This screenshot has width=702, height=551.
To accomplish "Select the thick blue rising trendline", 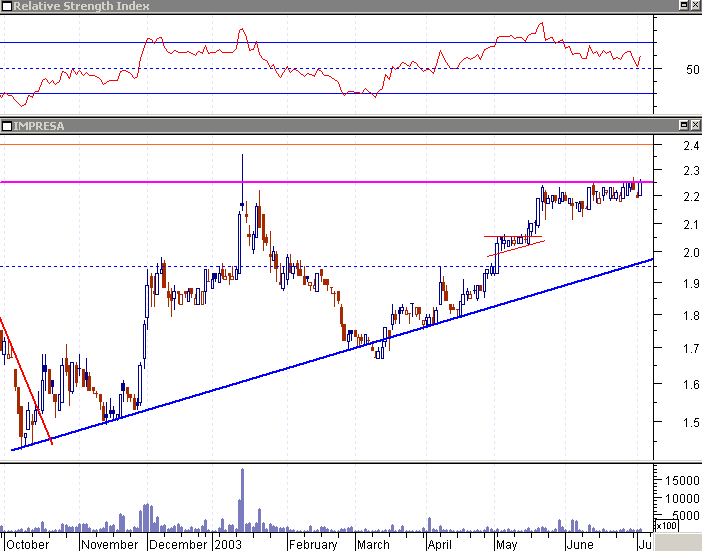I will tap(332, 354).
